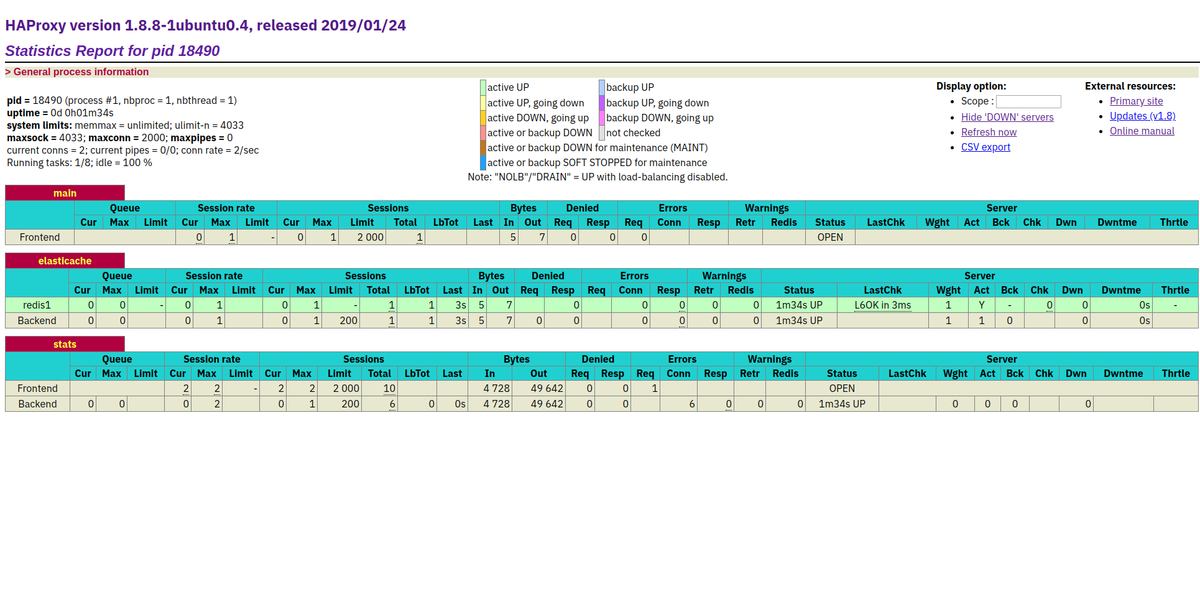This screenshot has width=1200, height=609.
Task: Click the underlined Max session rate for stats Frontend
Action: pos(218,388)
